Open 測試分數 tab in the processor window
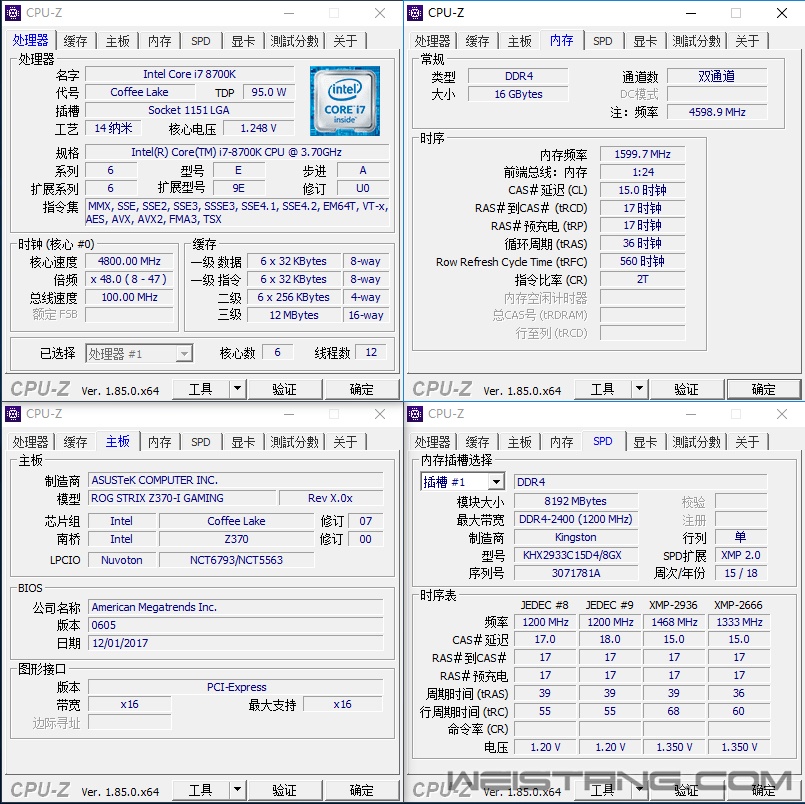805x804 pixels. (295, 41)
